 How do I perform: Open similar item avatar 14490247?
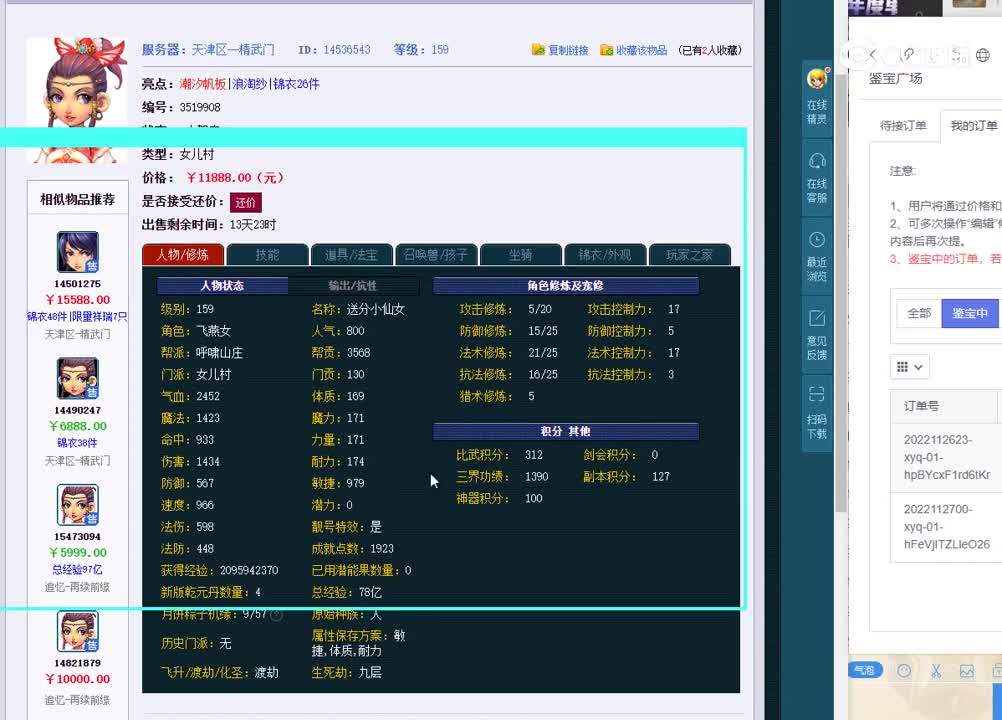pyautogui.click(x=77, y=379)
